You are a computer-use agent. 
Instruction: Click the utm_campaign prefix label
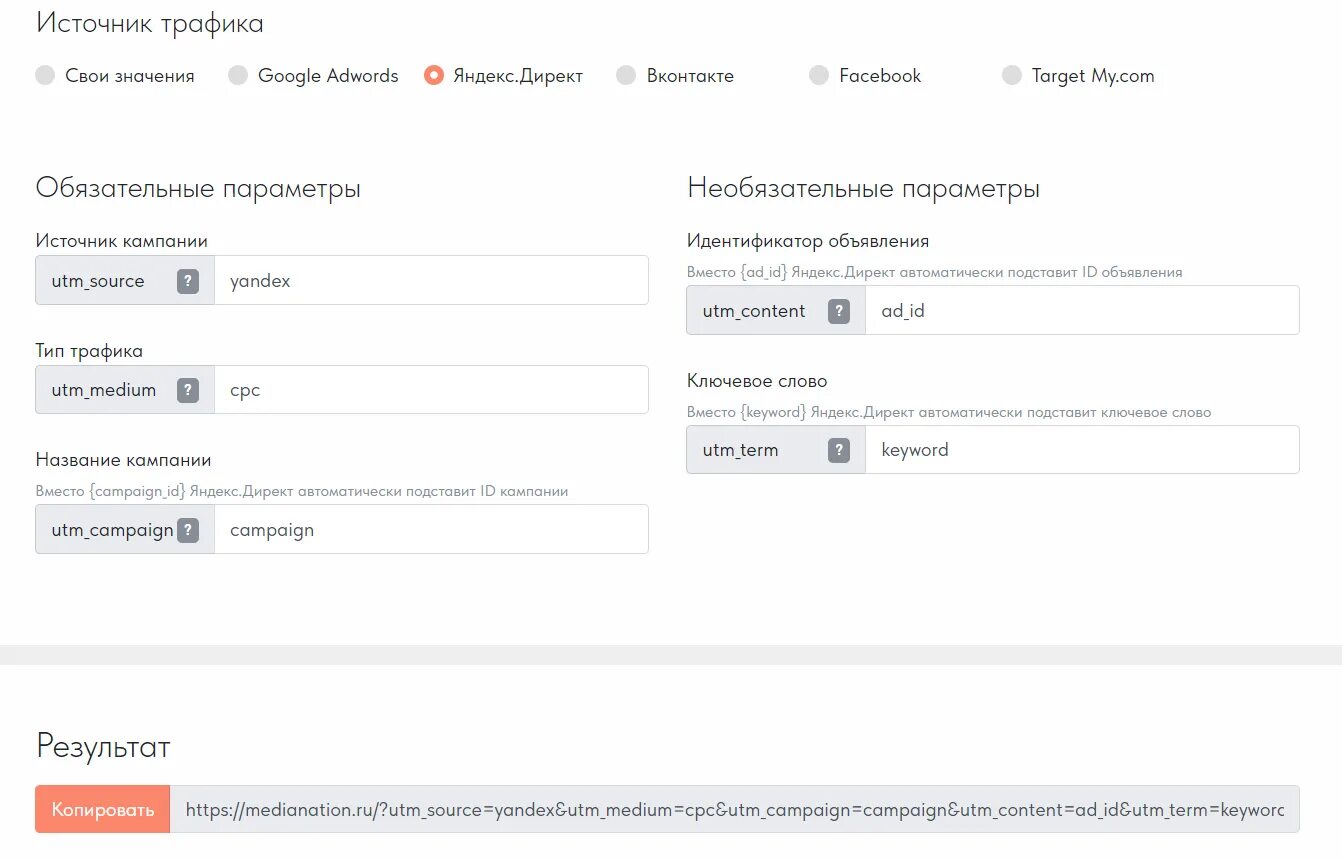tap(113, 530)
